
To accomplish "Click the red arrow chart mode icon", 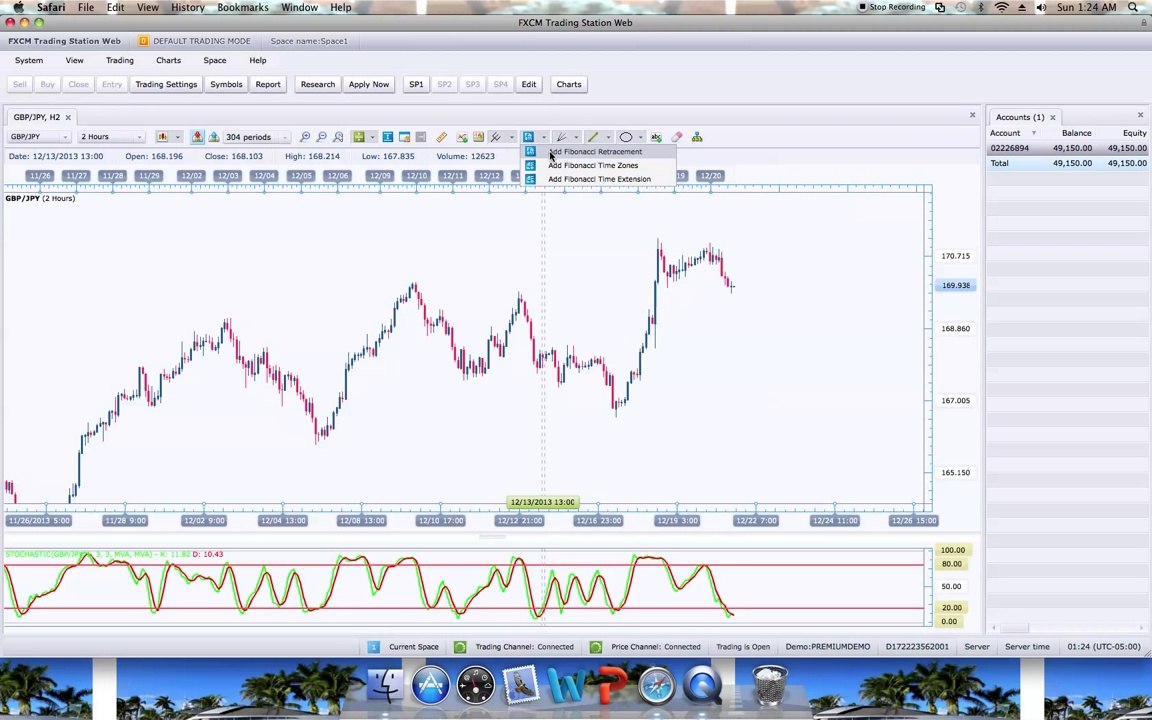I will (x=197, y=137).
